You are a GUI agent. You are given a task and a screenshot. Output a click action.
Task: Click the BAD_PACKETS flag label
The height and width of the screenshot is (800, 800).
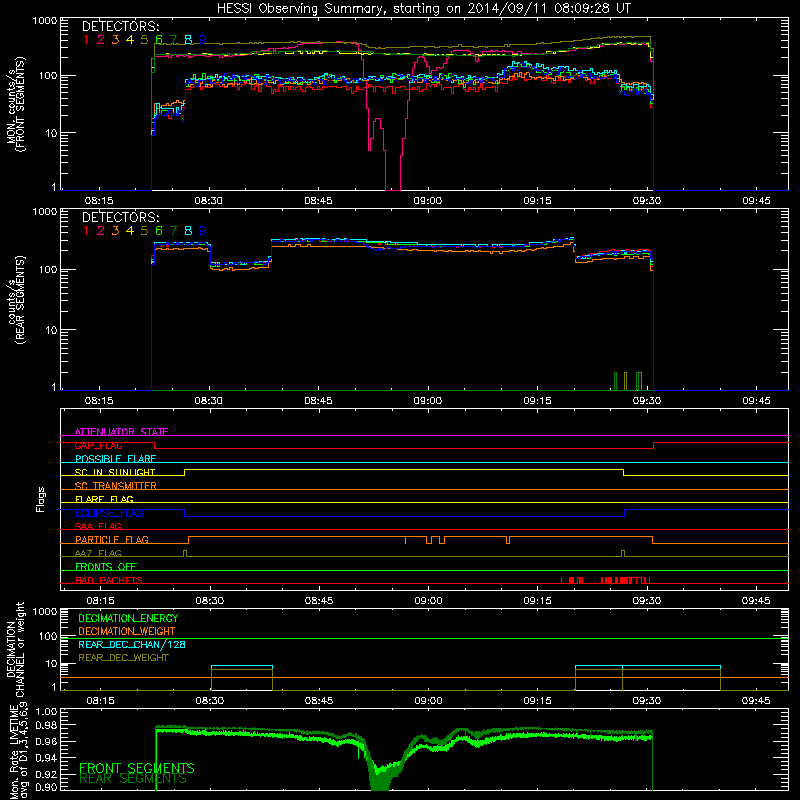(x=109, y=580)
